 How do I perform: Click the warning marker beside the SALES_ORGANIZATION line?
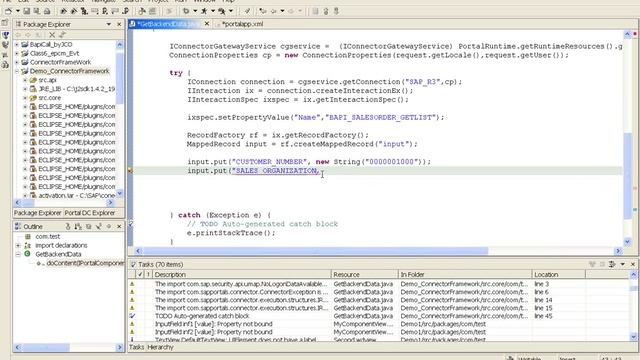[131, 171]
